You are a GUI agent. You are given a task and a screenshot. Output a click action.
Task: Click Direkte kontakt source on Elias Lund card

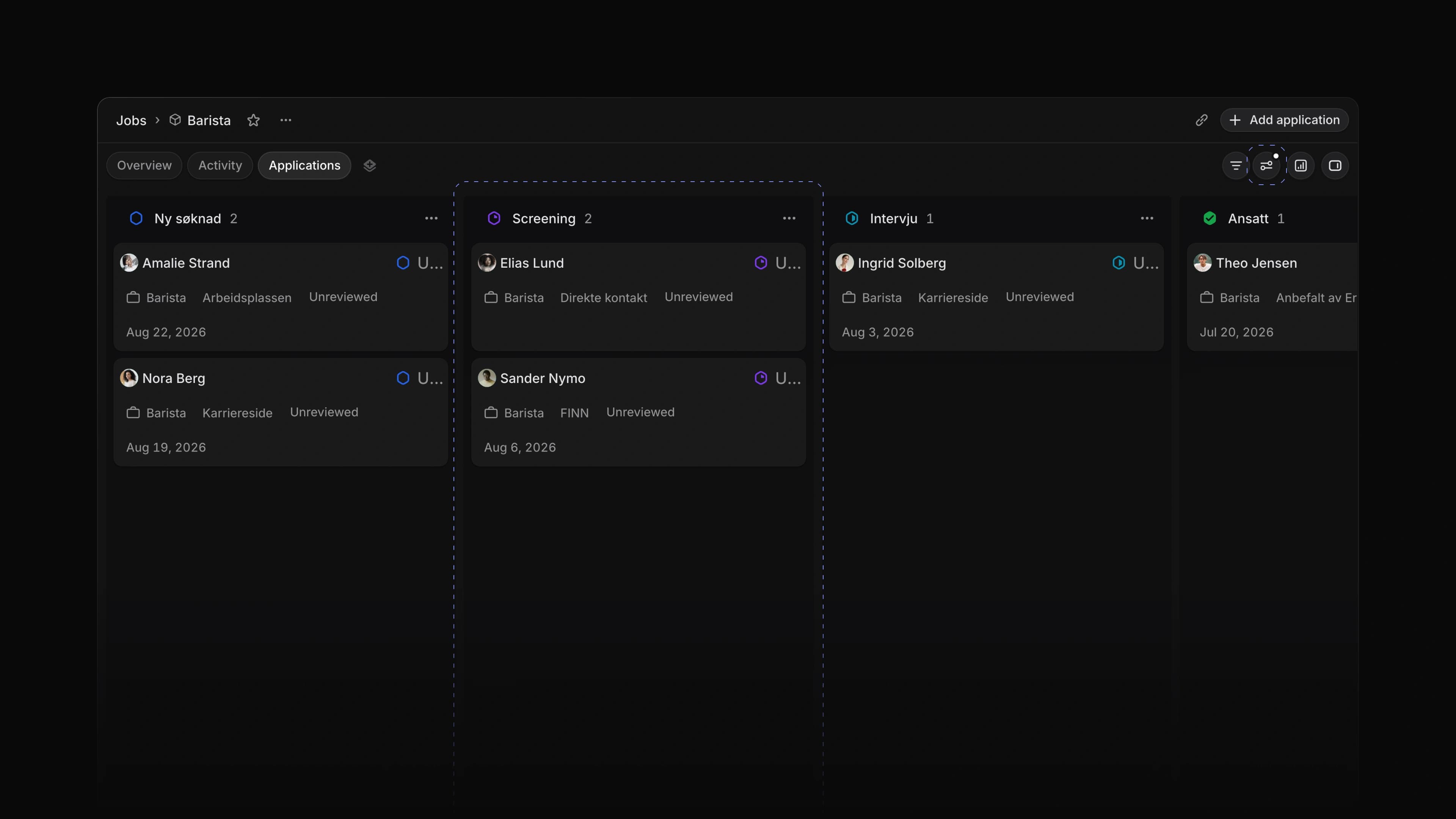pyautogui.click(x=604, y=298)
